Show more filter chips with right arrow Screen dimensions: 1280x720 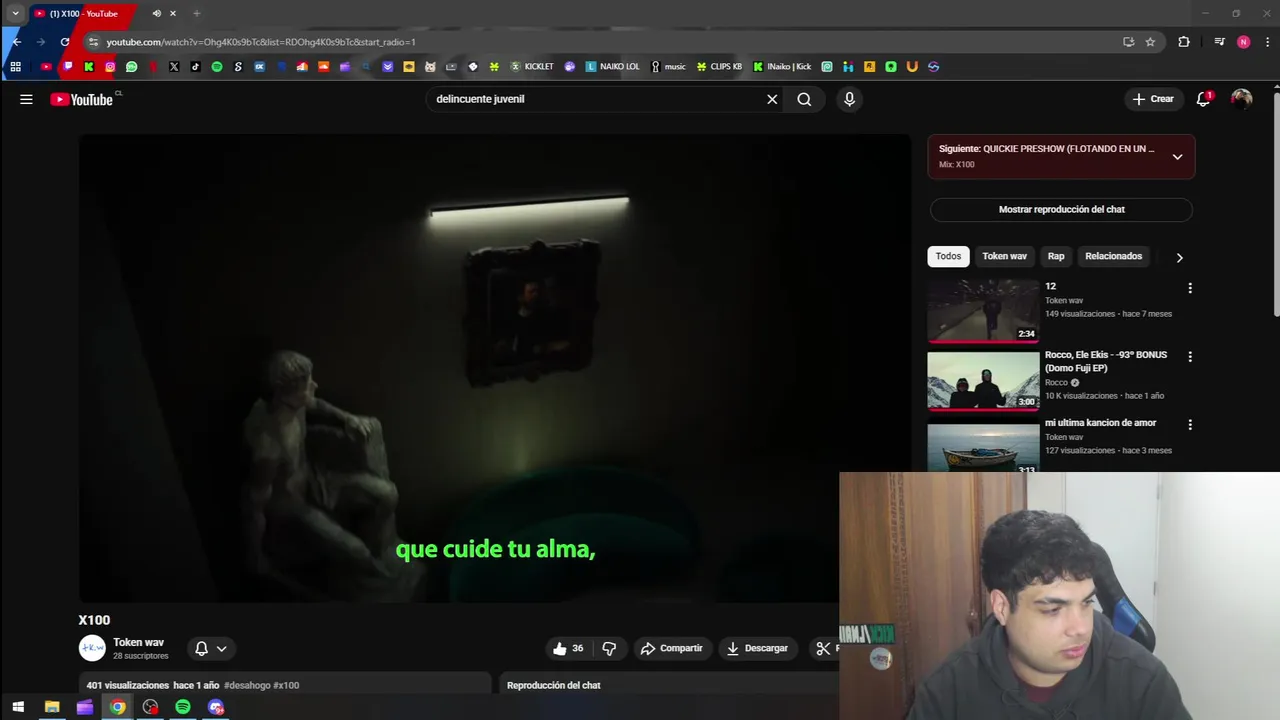click(1179, 257)
